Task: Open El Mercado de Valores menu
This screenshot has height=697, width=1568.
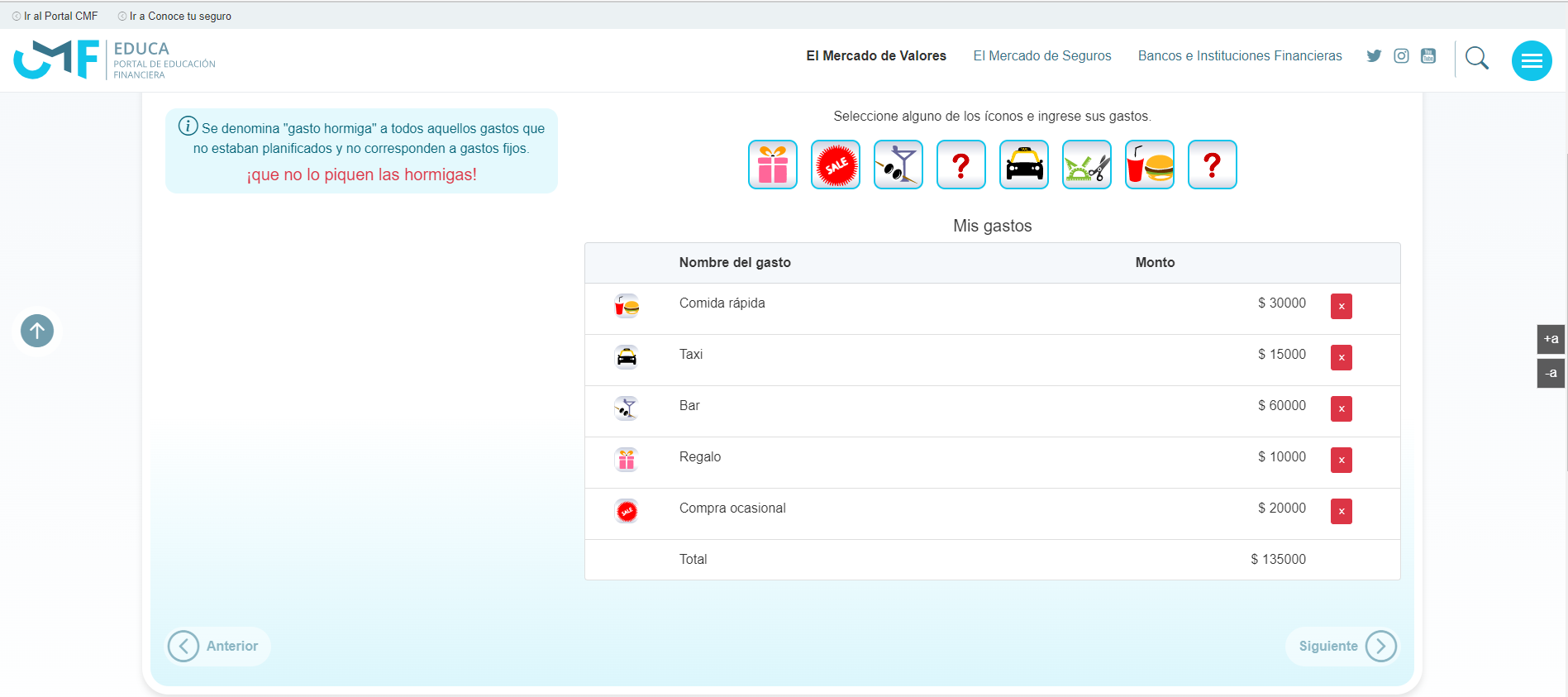Action: [876, 55]
